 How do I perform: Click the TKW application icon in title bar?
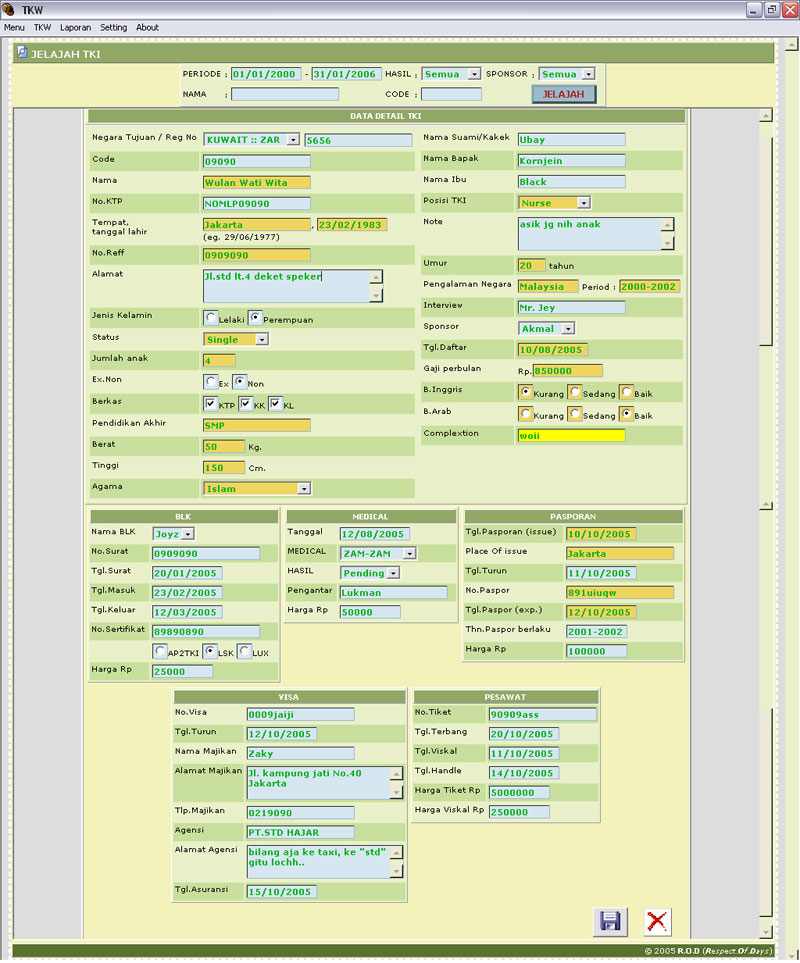click(9, 9)
